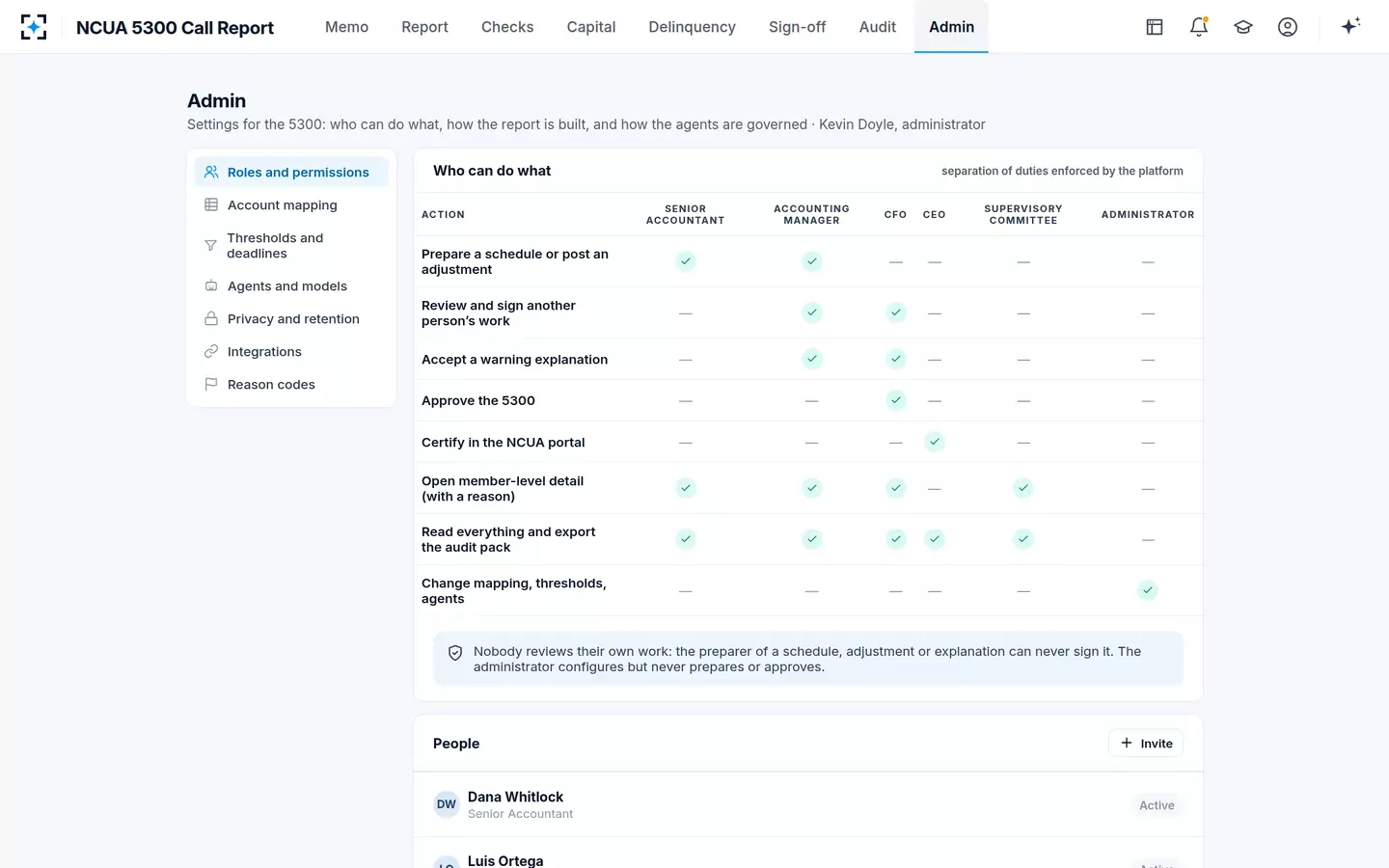Click the 'Read everything and export the audit pack' label
Image resolution: width=1389 pixels, height=868 pixels.
[x=508, y=539]
